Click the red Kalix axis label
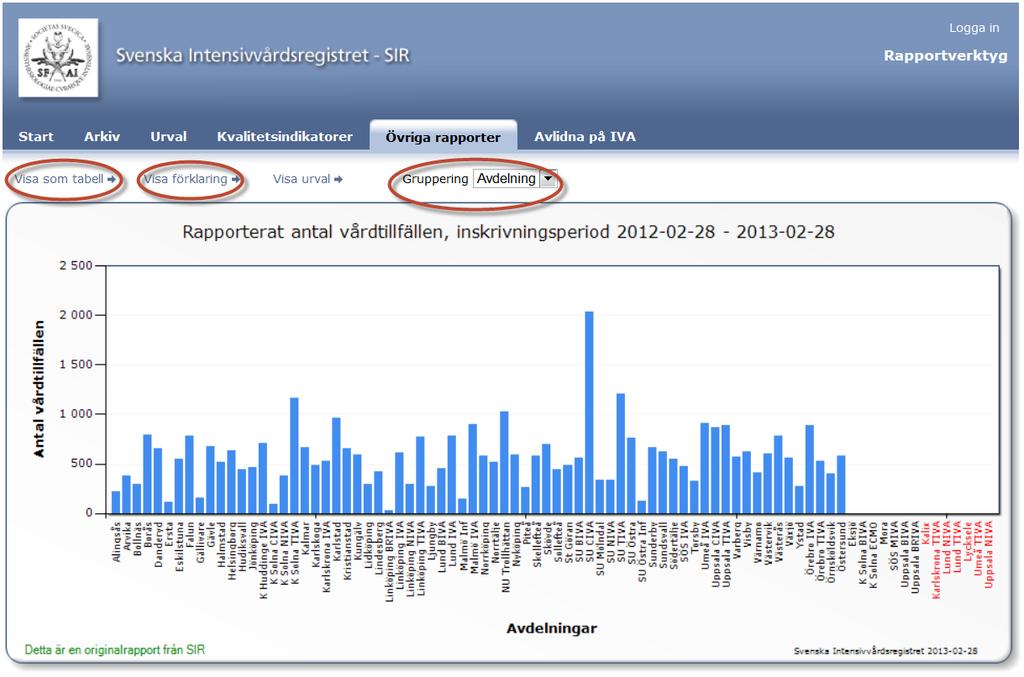 click(x=926, y=533)
